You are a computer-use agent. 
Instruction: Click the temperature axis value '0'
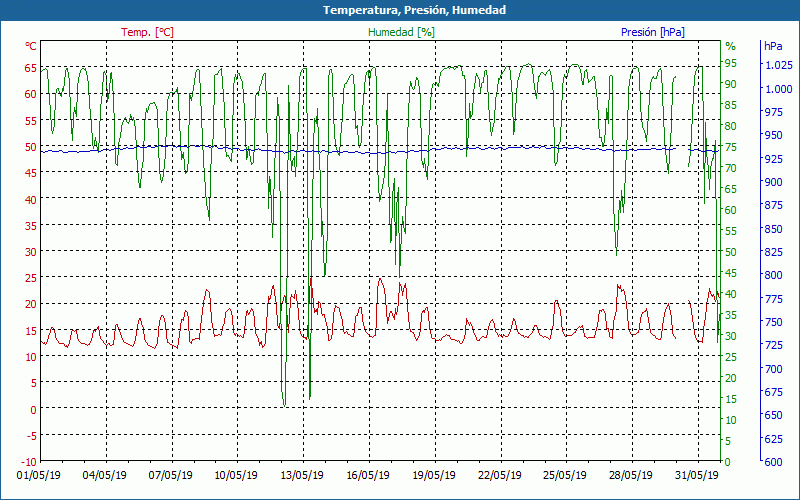[x=34, y=409]
